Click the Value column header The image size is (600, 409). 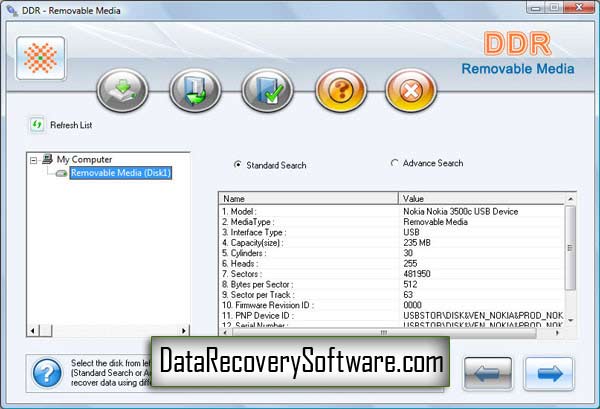[x=481, y=199]
